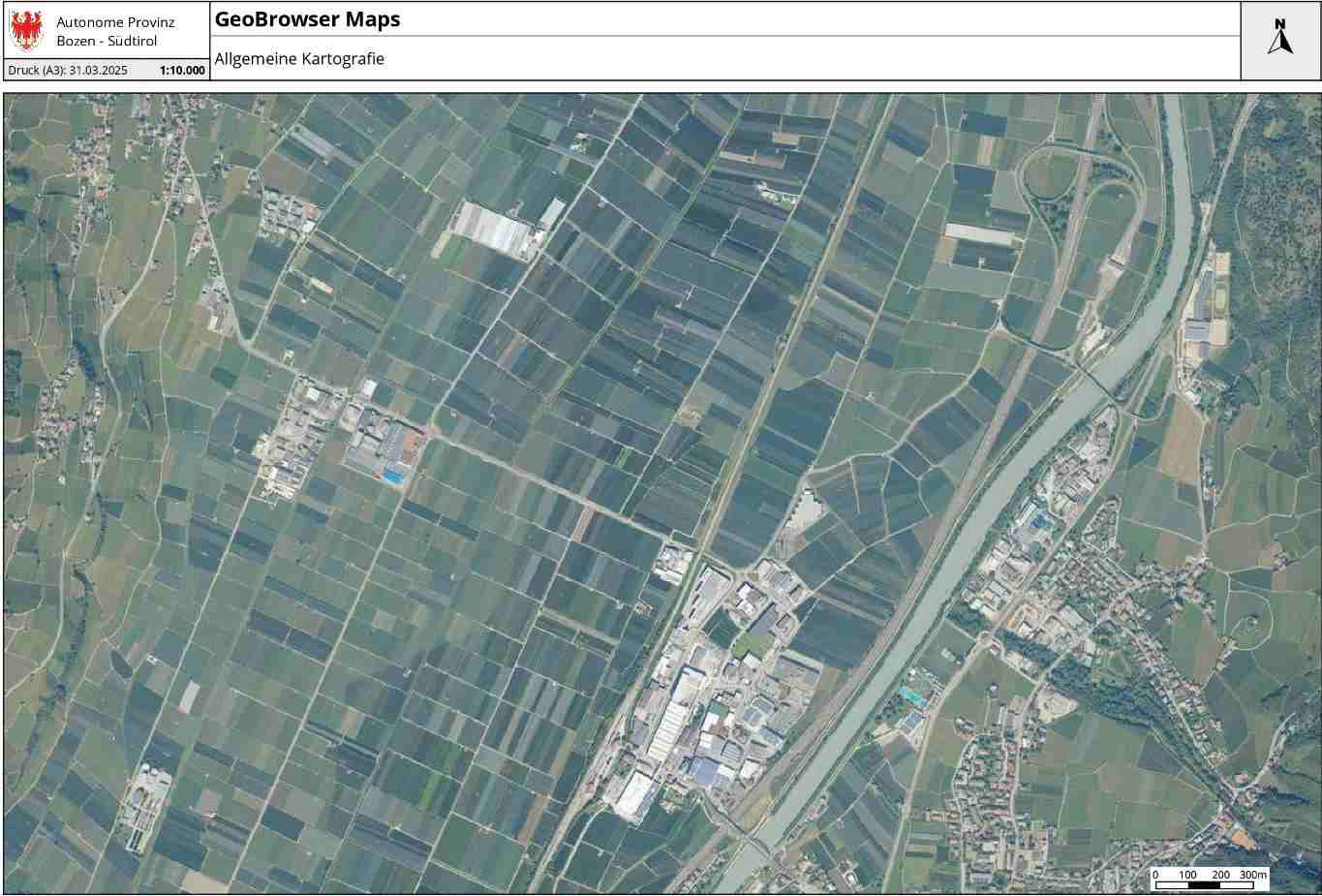Click the white rectangular roof west of interchange
Screen dimensions: 1322x896
click(978, 233)
